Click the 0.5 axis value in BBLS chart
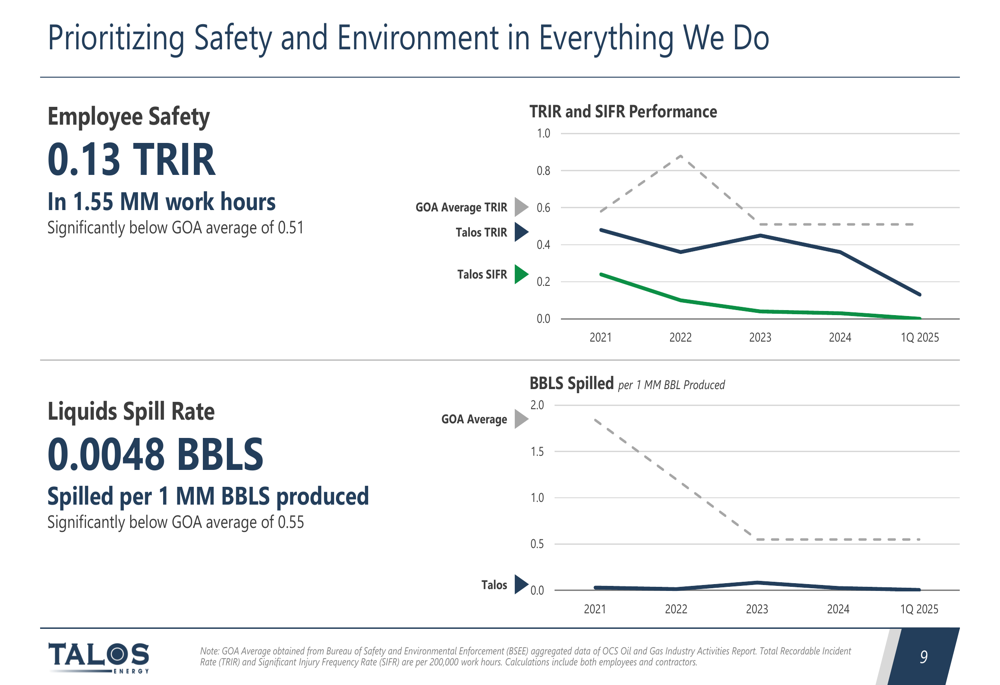The width and height of the screenshot is (1000, 685). pos(537,544)
